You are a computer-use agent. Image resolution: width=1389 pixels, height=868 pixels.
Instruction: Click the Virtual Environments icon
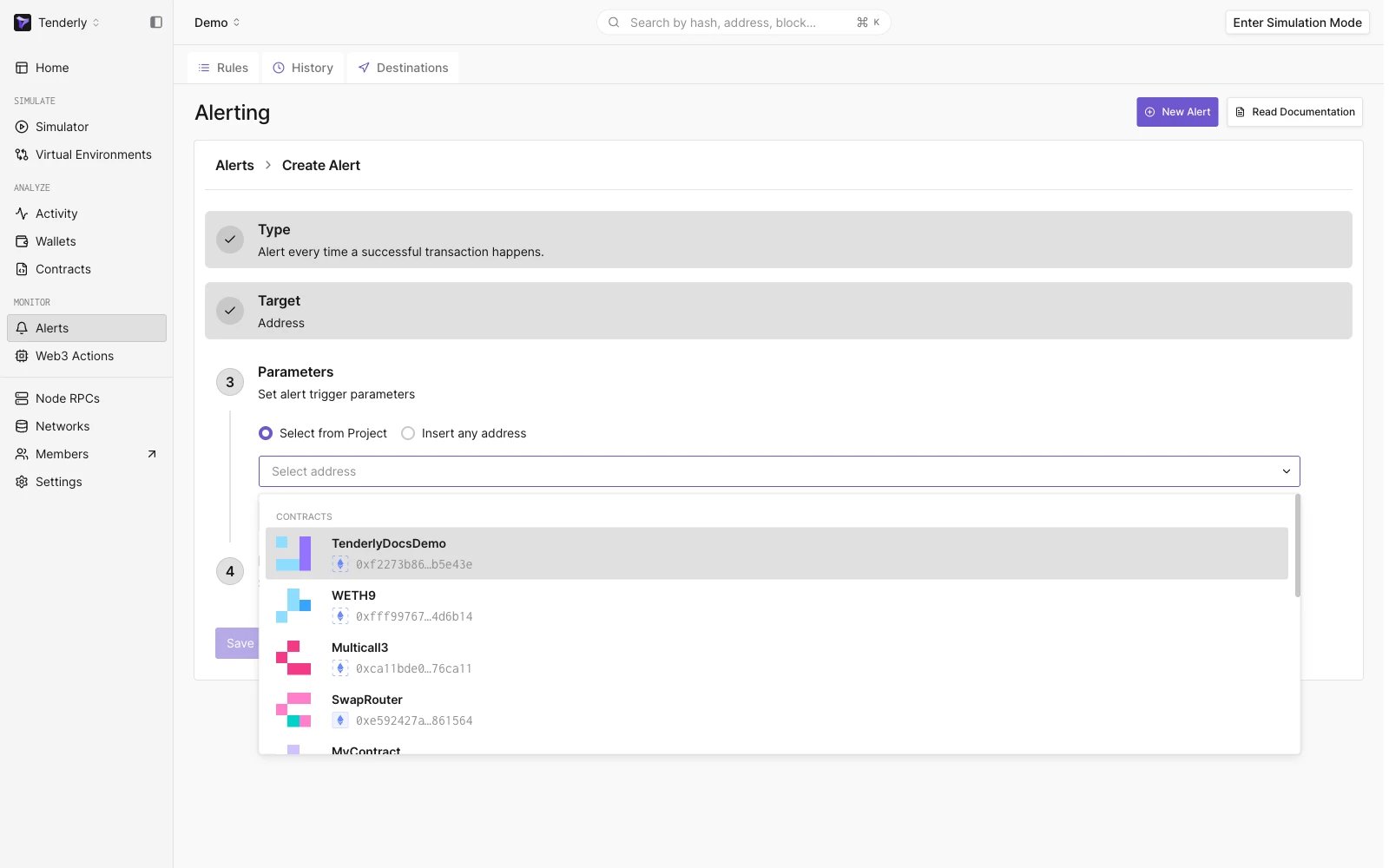pyautogui.click(x=22, y=155)
